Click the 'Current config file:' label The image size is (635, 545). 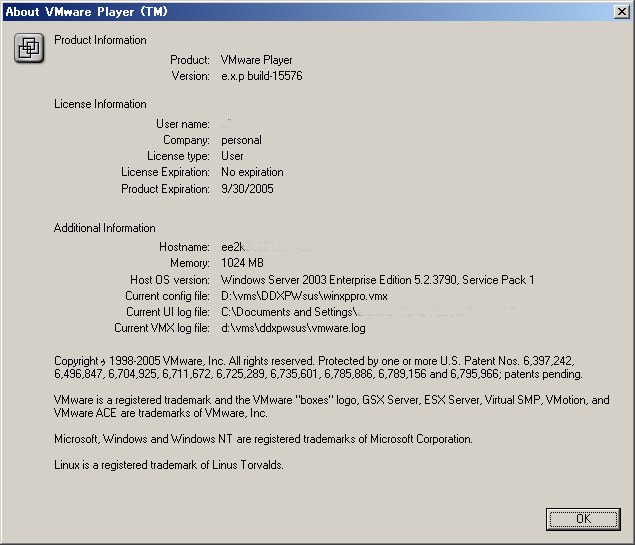167,296
